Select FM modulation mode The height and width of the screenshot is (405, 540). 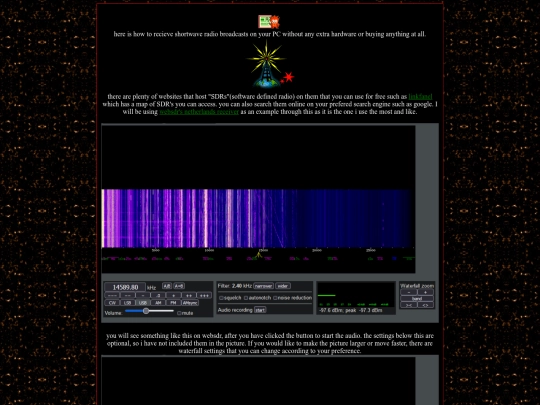pos(173,303)
